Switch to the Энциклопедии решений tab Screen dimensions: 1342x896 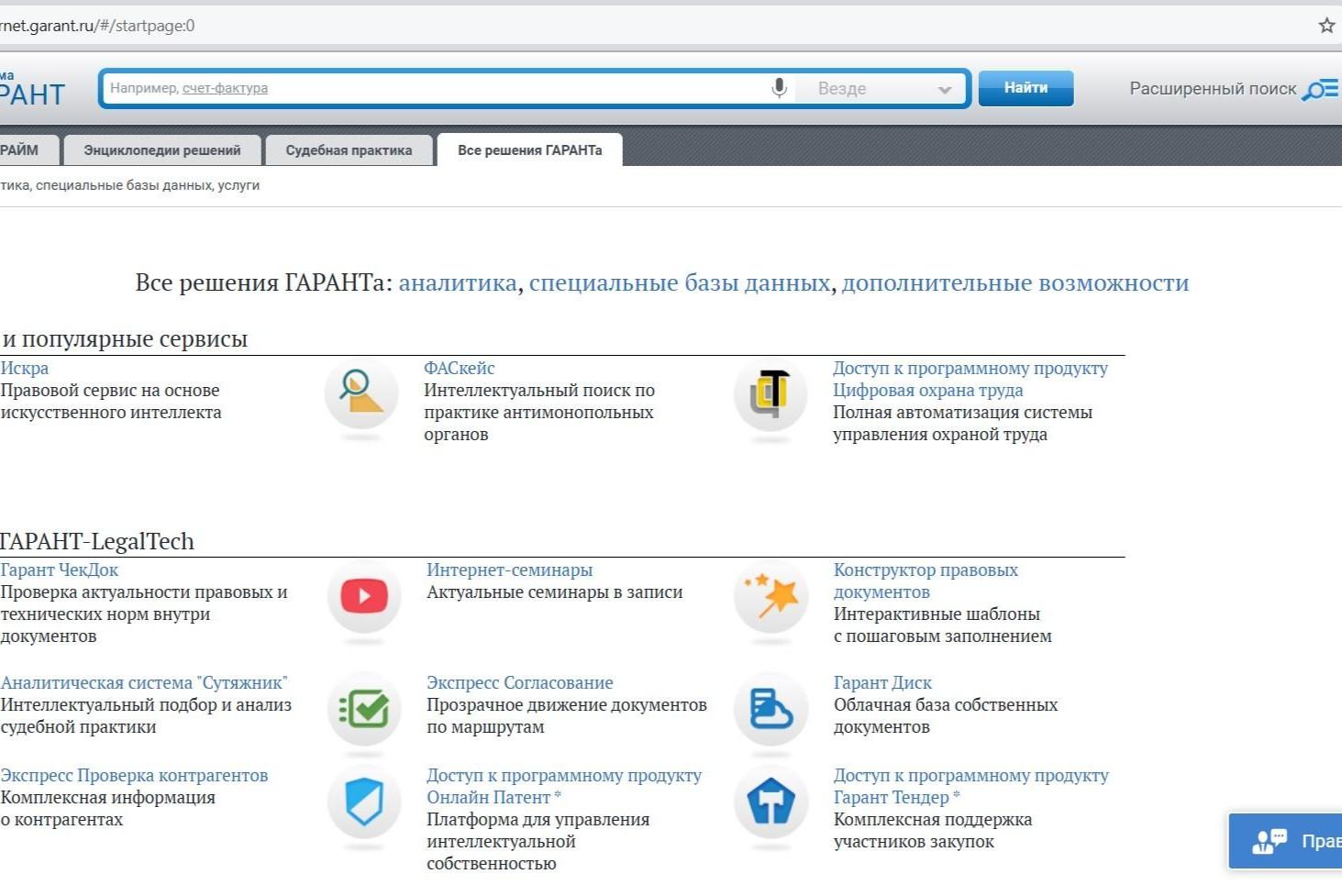[162, 150]
